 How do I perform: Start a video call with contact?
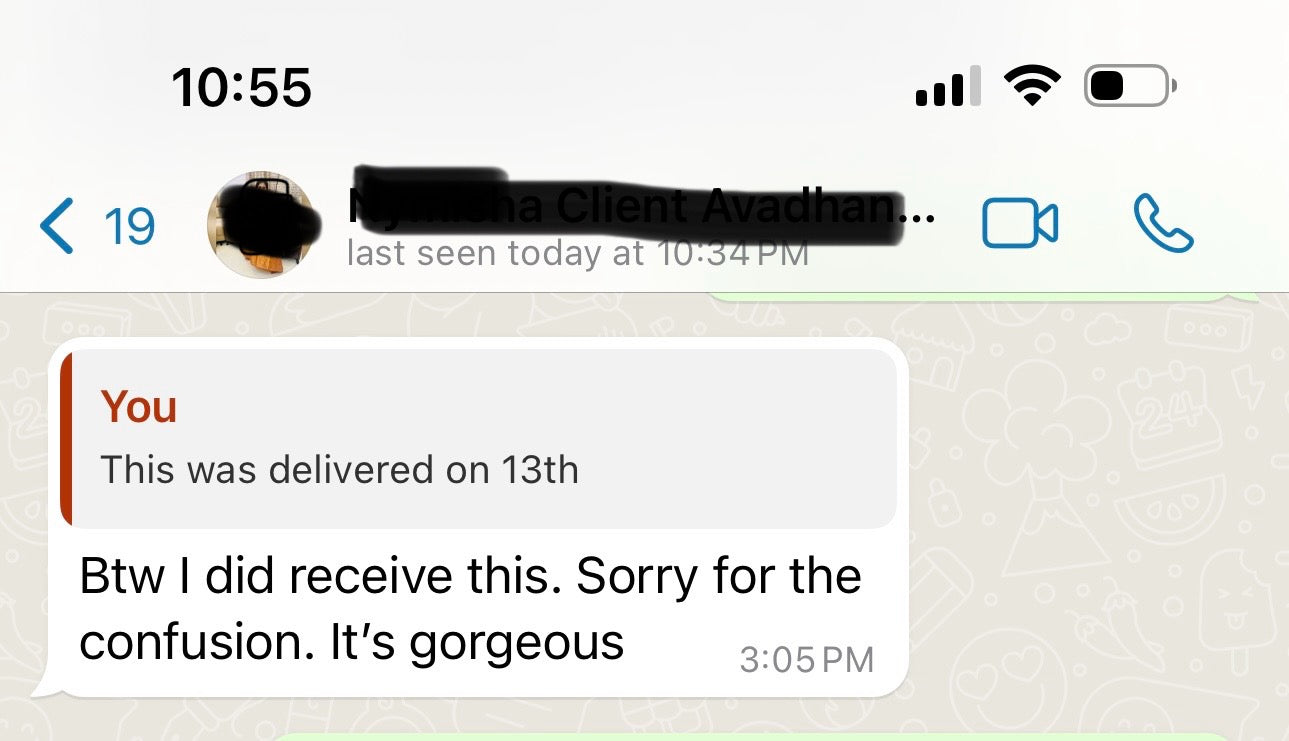[1020, 224]
